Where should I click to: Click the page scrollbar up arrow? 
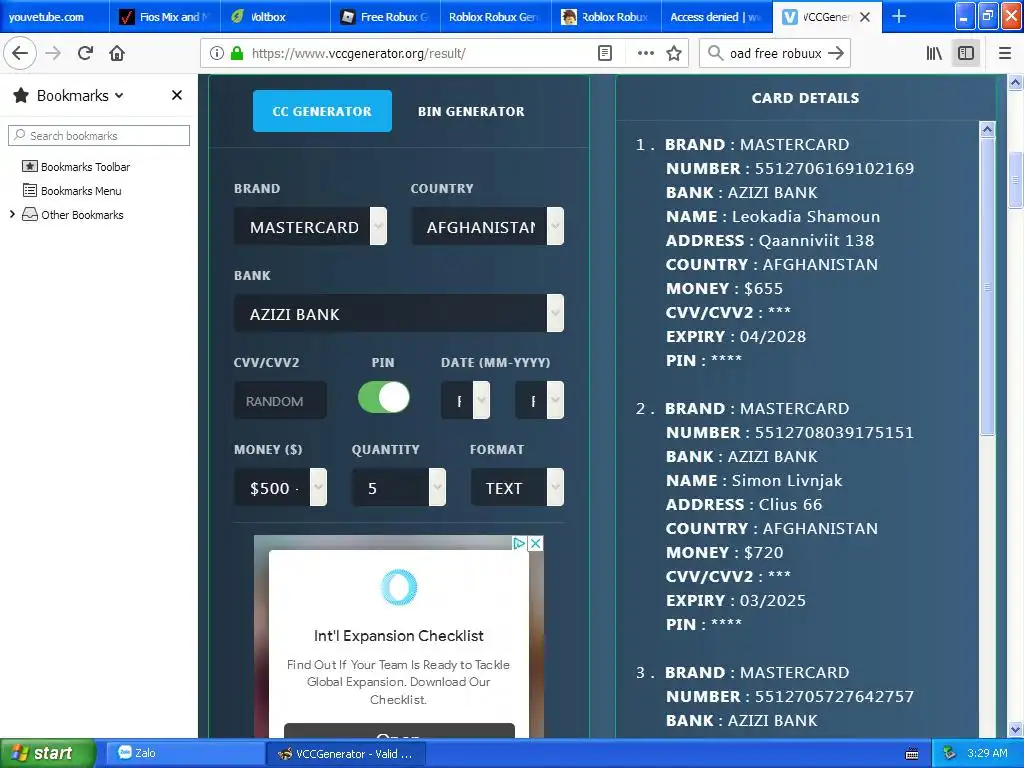[1015, 82]
